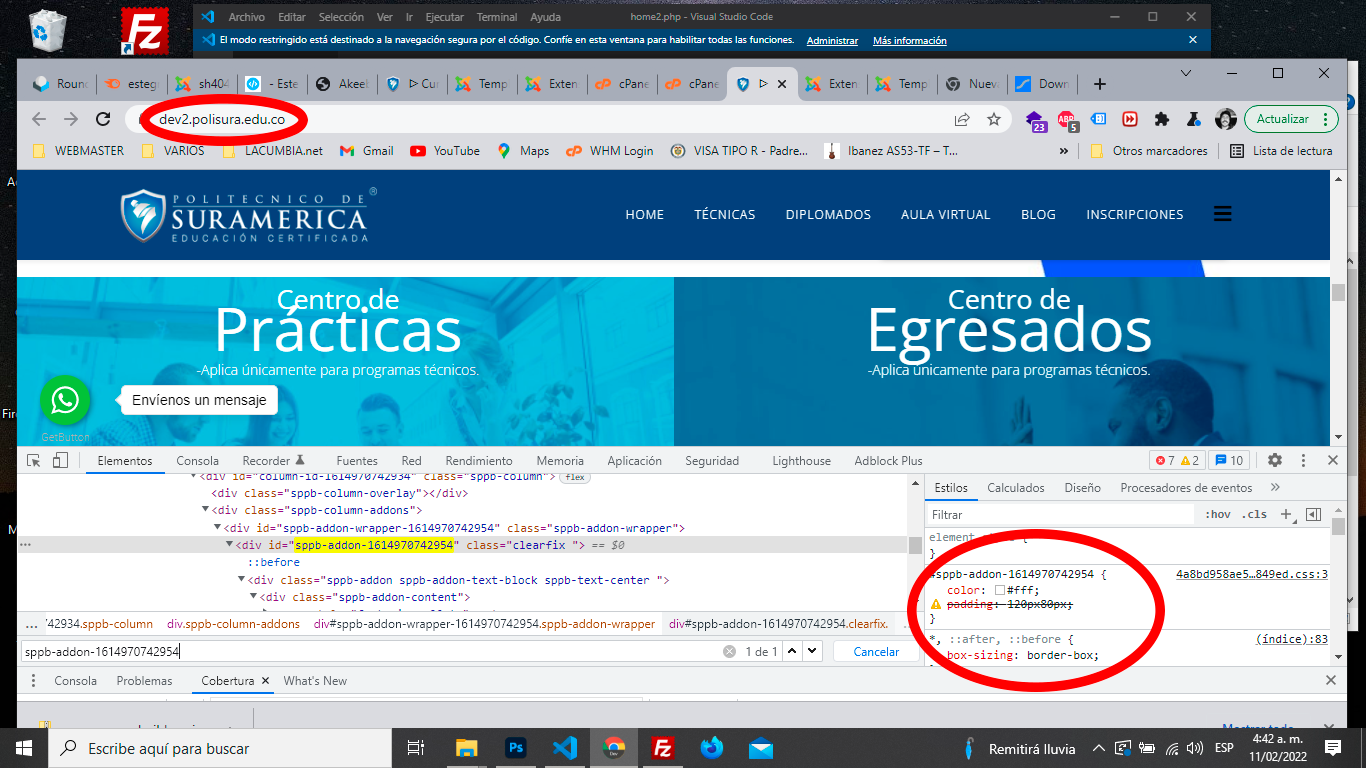Show hidden bookmarks with the chevron
Image resolution: width=1366 pixels, height=768 pixels.
(x=1063, y=151)
